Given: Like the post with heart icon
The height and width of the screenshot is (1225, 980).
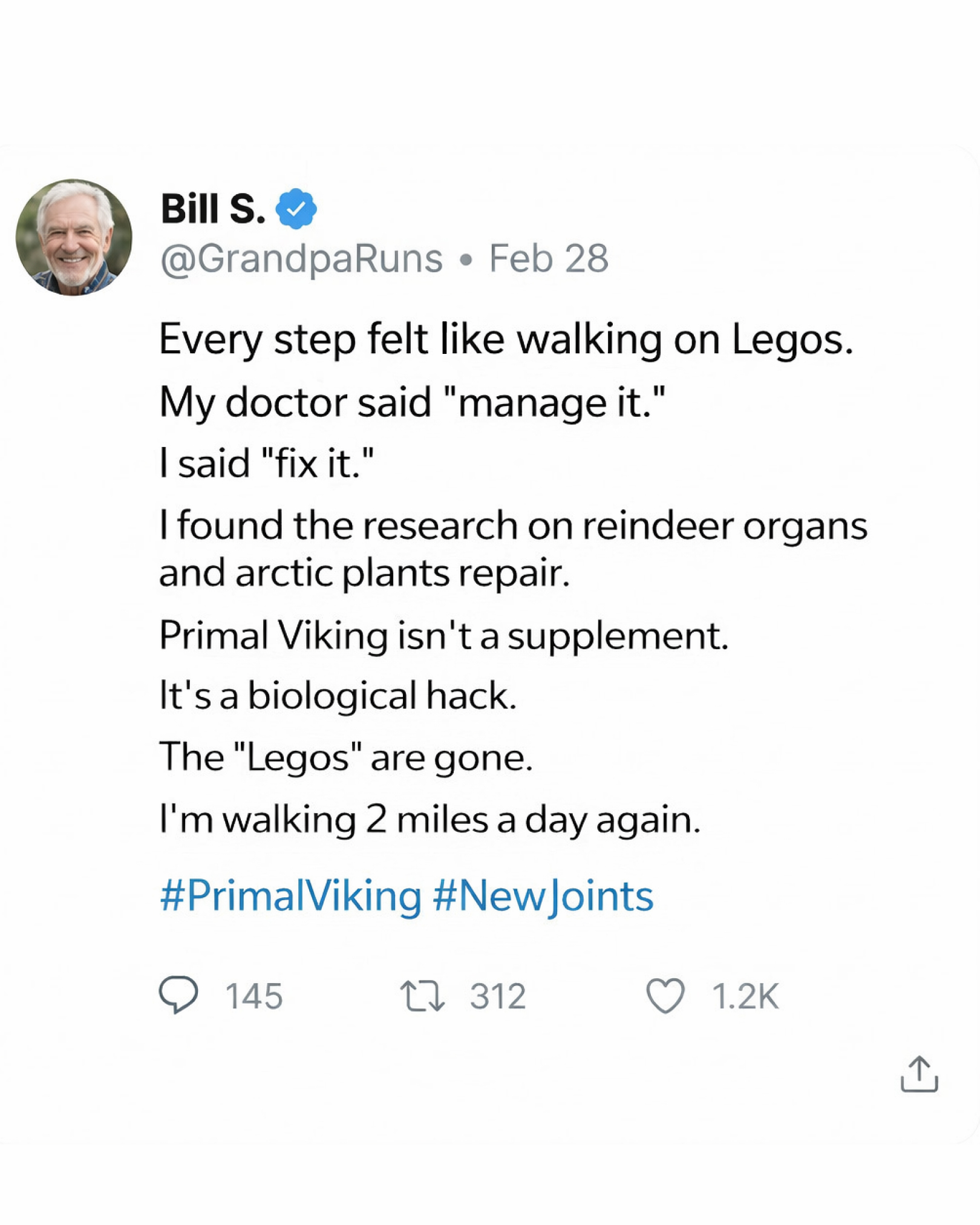Looking at the screenshot, I should 665,996.
